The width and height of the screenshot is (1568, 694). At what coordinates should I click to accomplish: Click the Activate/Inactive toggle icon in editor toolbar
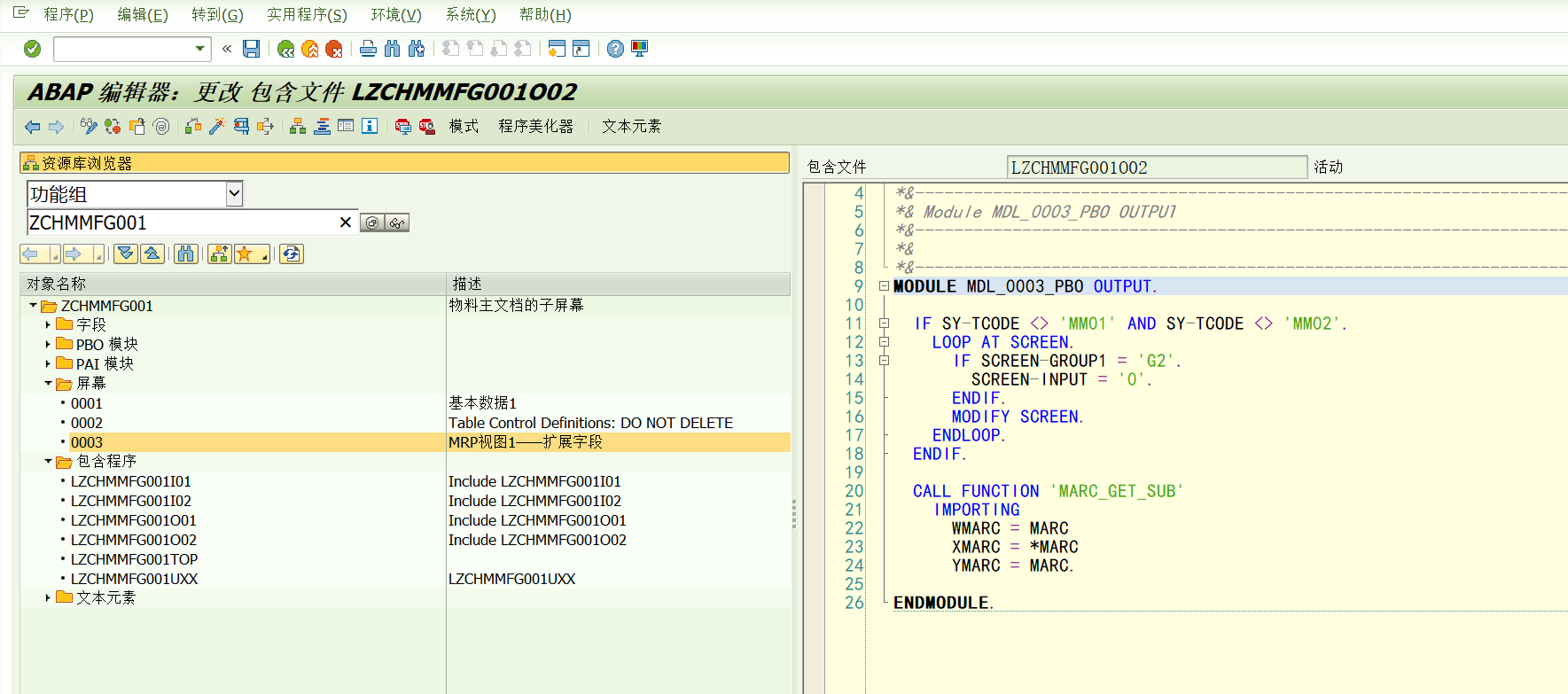[x=112, y=127]
